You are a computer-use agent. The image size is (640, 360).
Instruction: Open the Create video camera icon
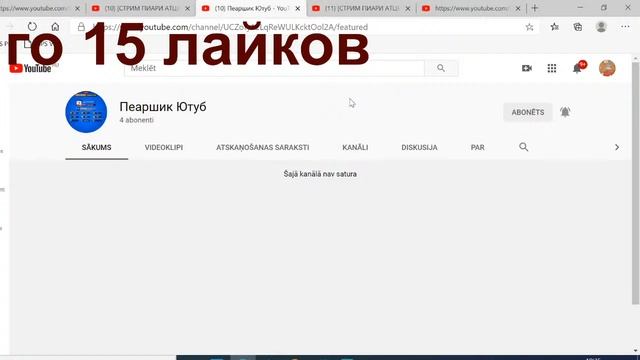tap(527, 68)
